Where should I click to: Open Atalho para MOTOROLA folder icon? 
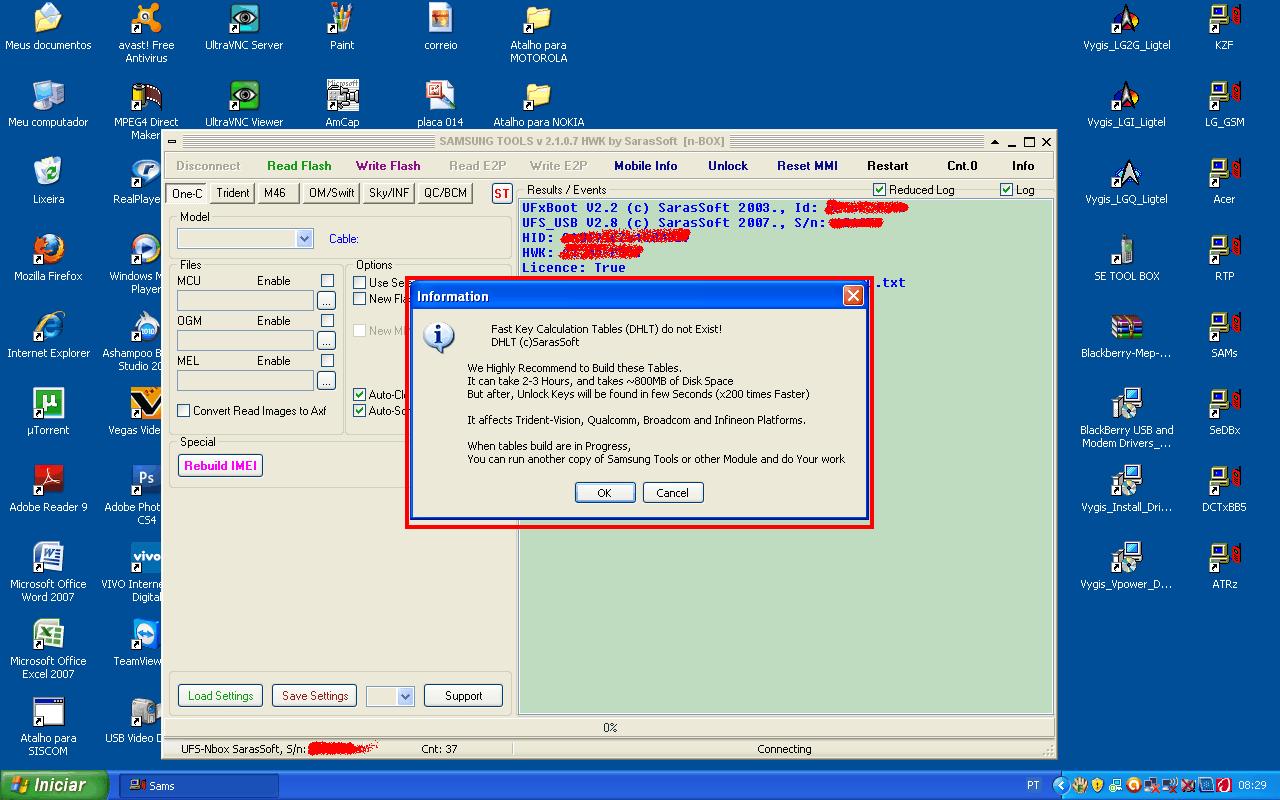click(538, 33)
